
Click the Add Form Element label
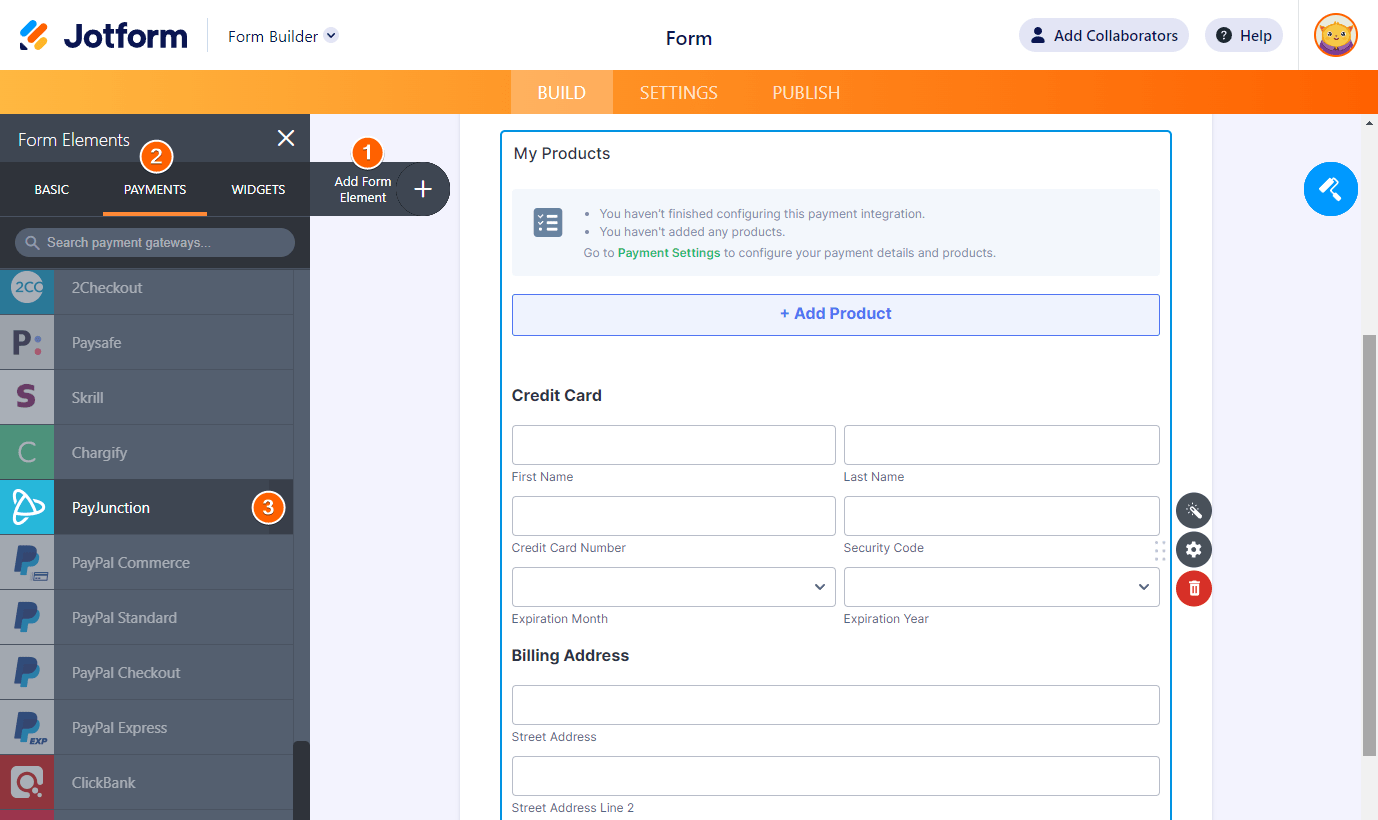pos(363,189)
